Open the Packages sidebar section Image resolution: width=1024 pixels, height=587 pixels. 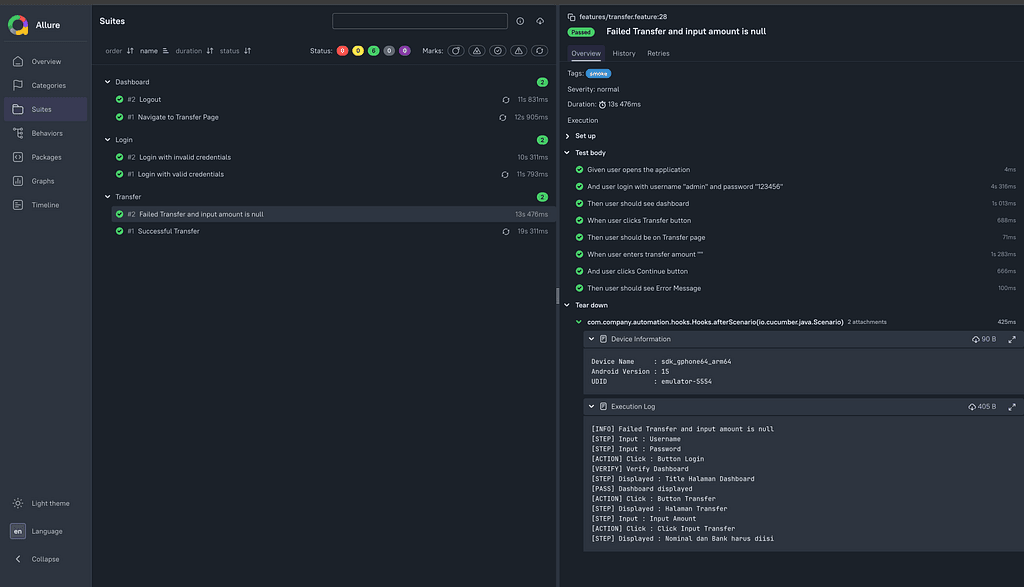46,157
